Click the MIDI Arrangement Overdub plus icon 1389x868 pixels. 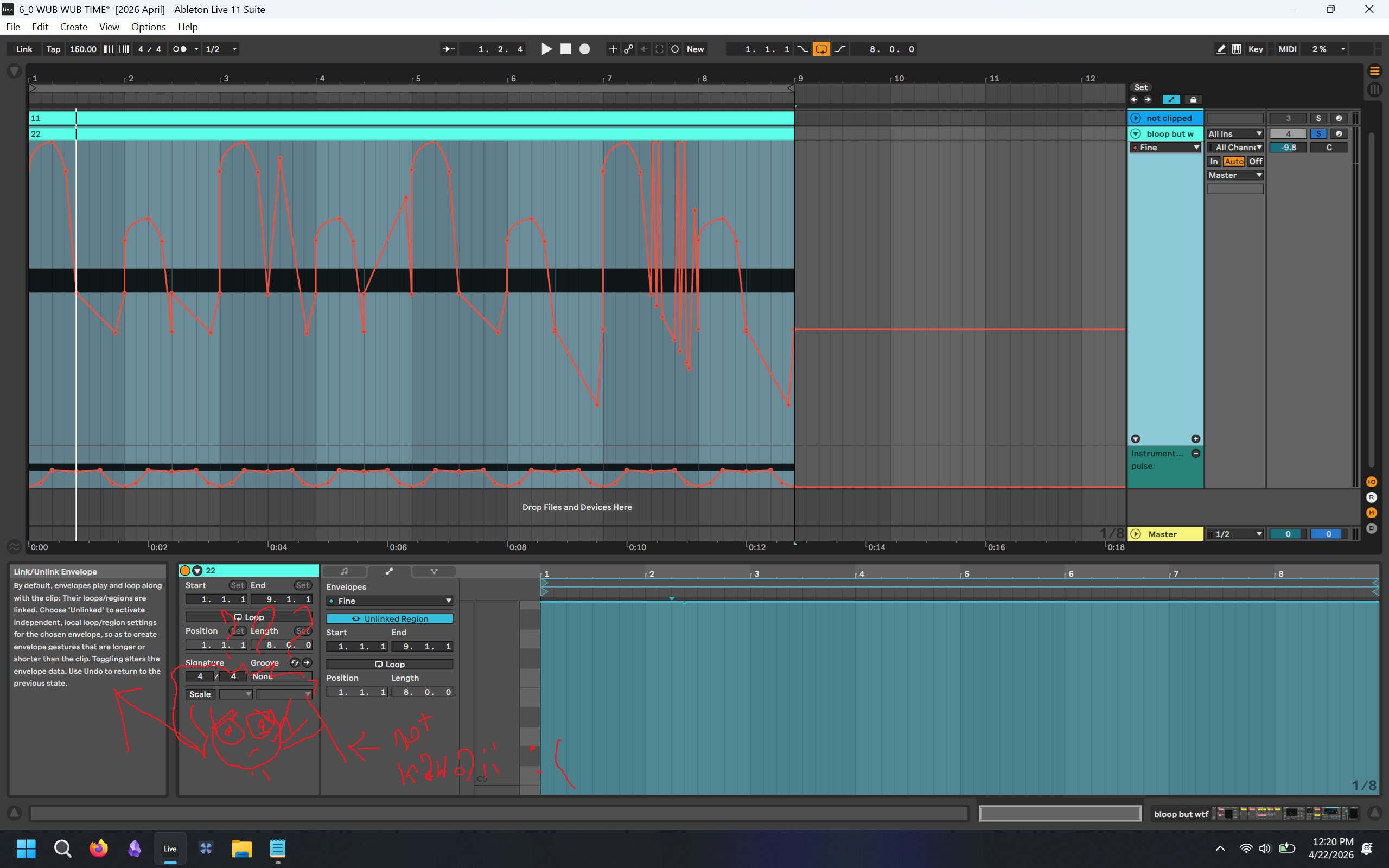[613, 49]
